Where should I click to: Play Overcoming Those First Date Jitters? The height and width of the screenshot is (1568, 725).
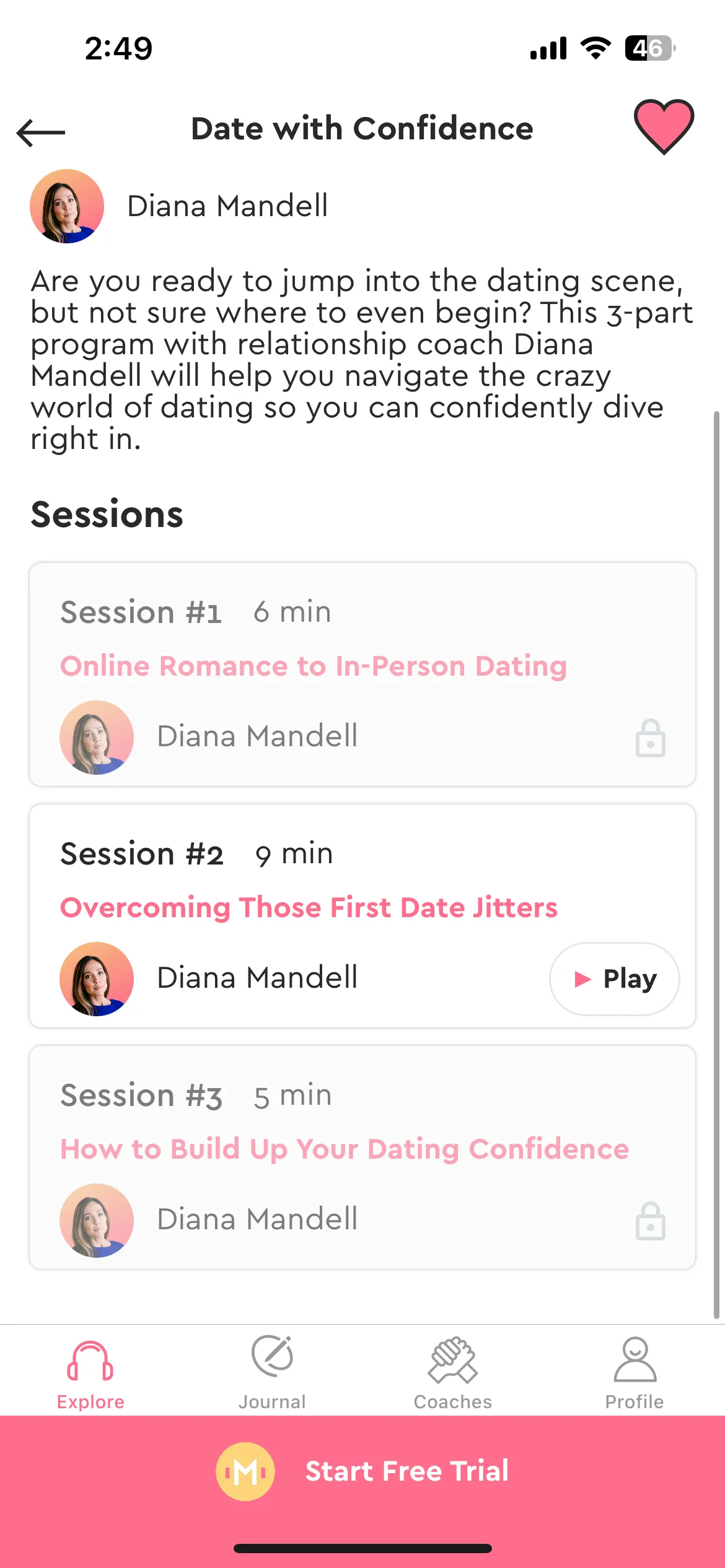614,978
